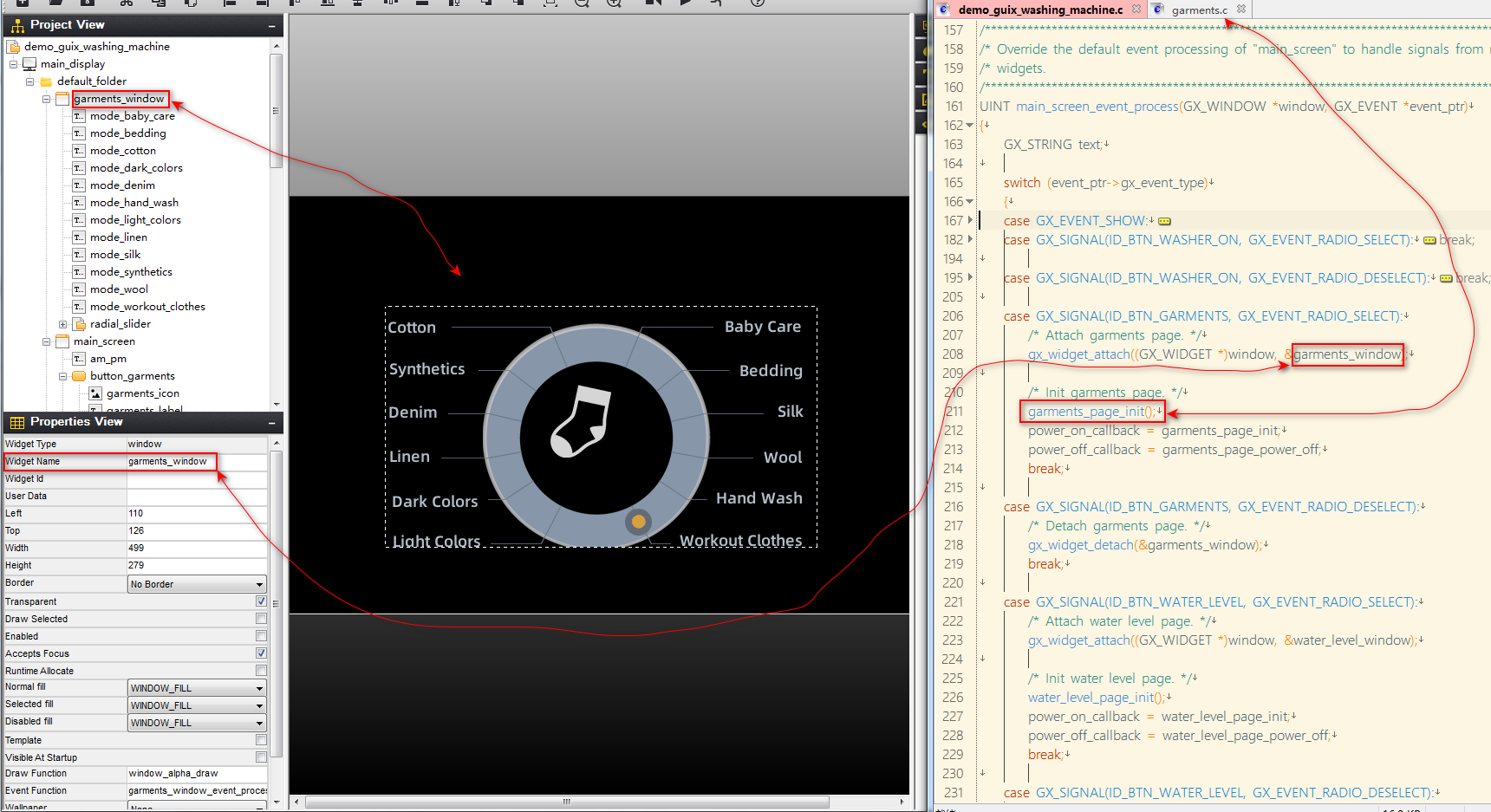Click the garments_window window icon in tree
Viewport: 1491px width, 812px height.
pos(62,99)
